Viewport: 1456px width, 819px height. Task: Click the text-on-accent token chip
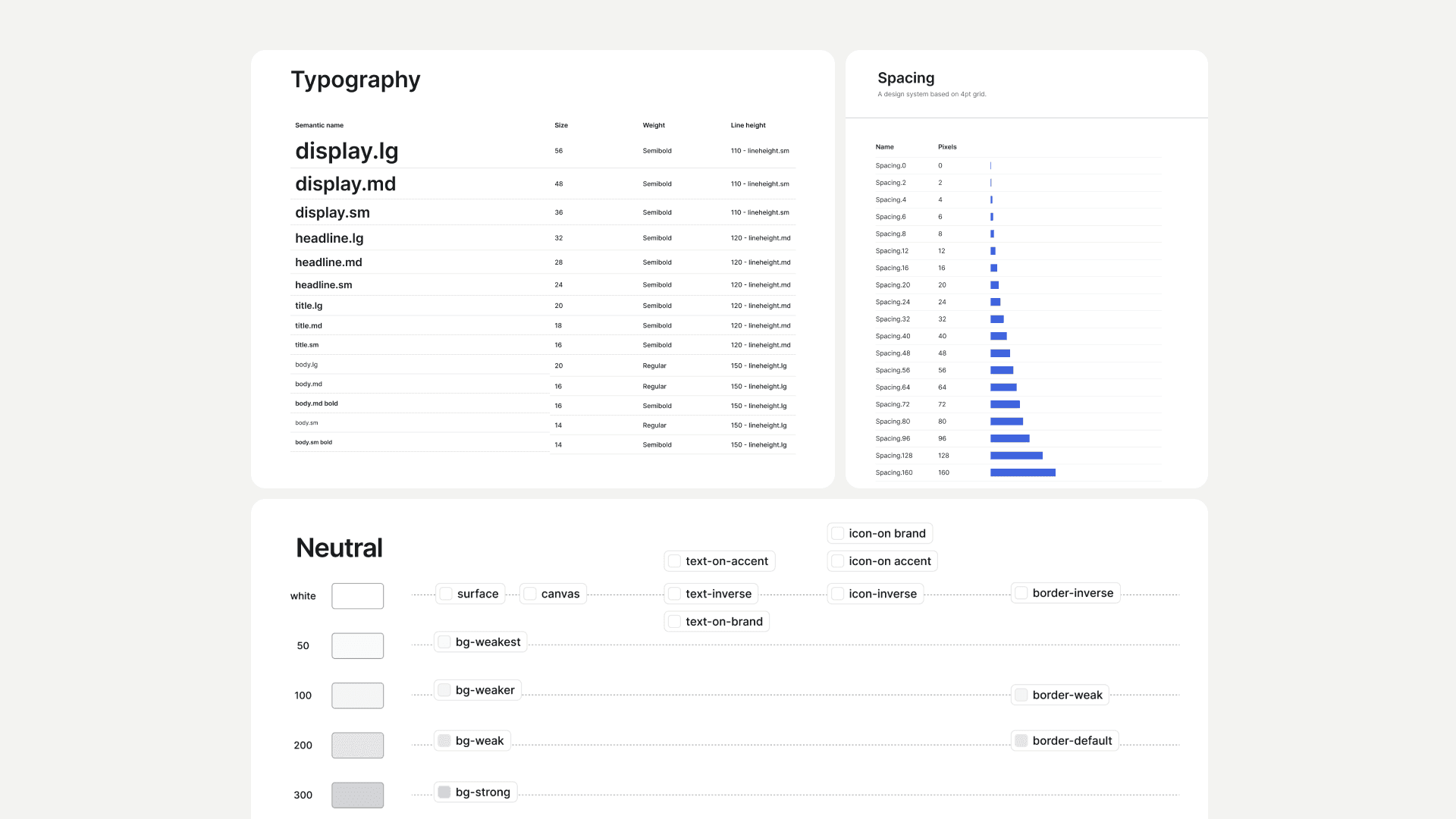[x=719, y=561]
